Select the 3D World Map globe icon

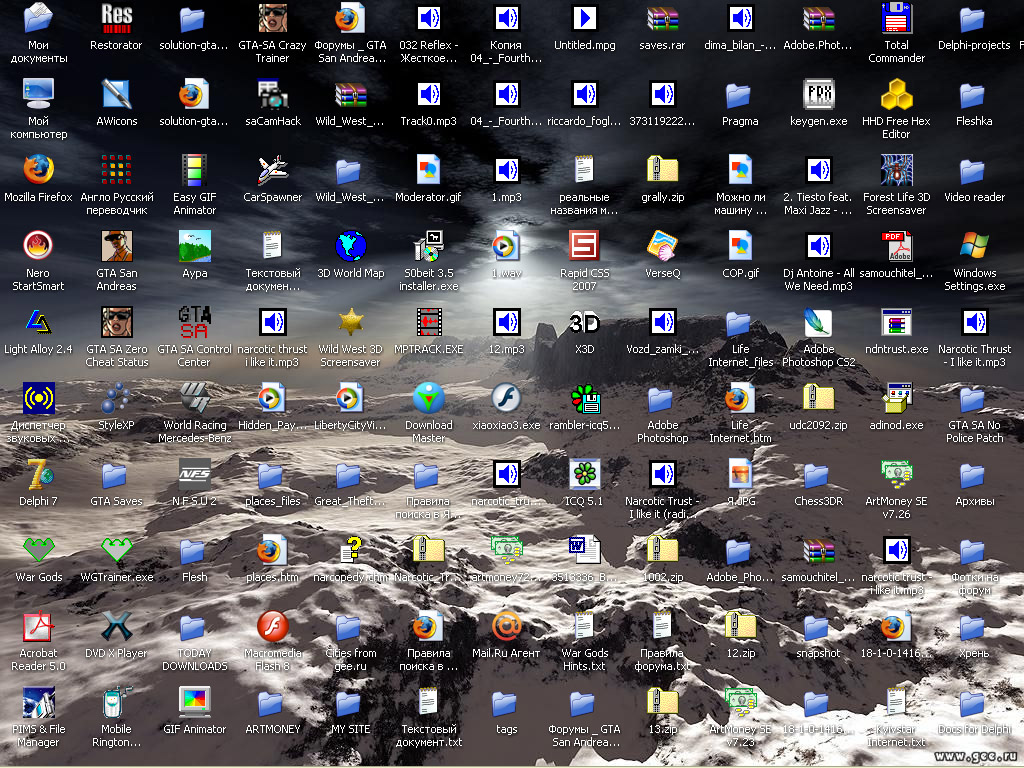pos(351,246)
